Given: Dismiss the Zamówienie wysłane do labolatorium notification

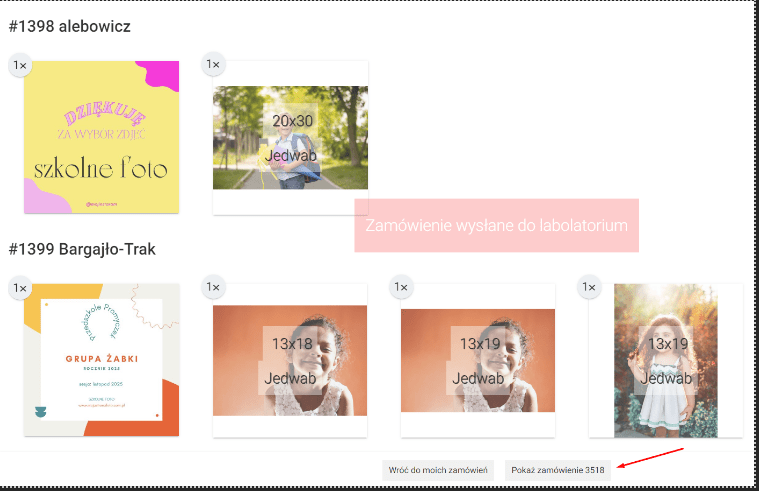Looking at the screenshot, I should tap(496, 225).
